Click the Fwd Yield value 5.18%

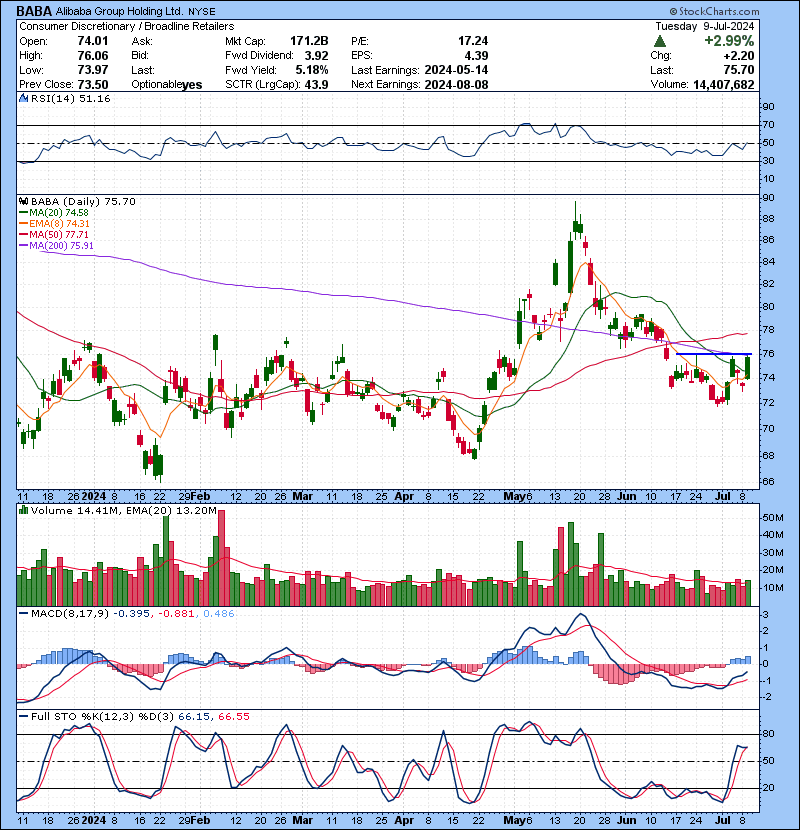coord(313,70)
